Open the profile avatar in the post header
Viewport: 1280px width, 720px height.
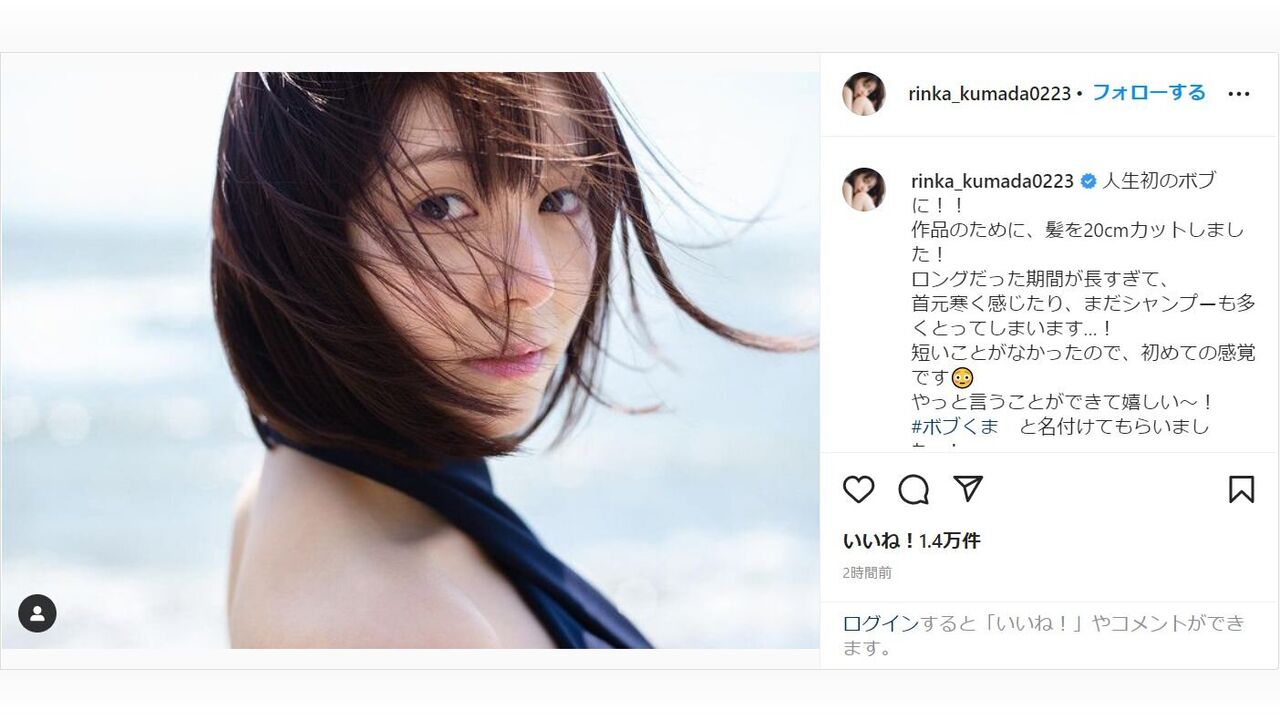point(864,94)
